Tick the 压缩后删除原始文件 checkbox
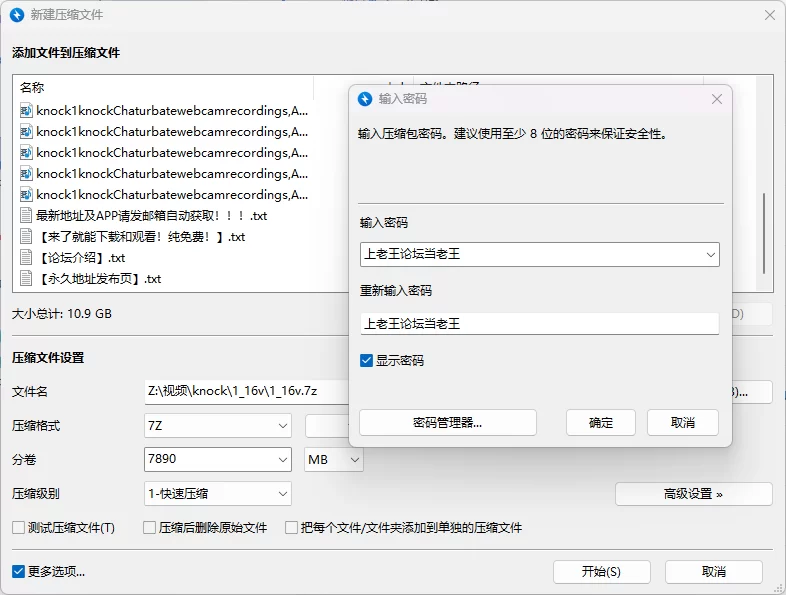Viewport: 786px width, 595px height. 150,528
